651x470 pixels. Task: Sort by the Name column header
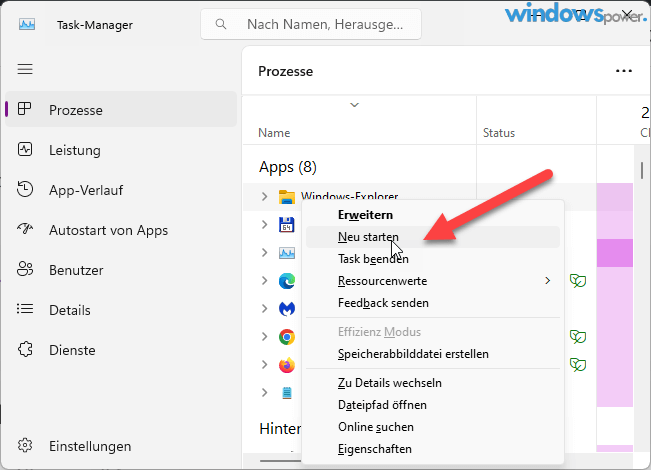(x=274, y=133)
